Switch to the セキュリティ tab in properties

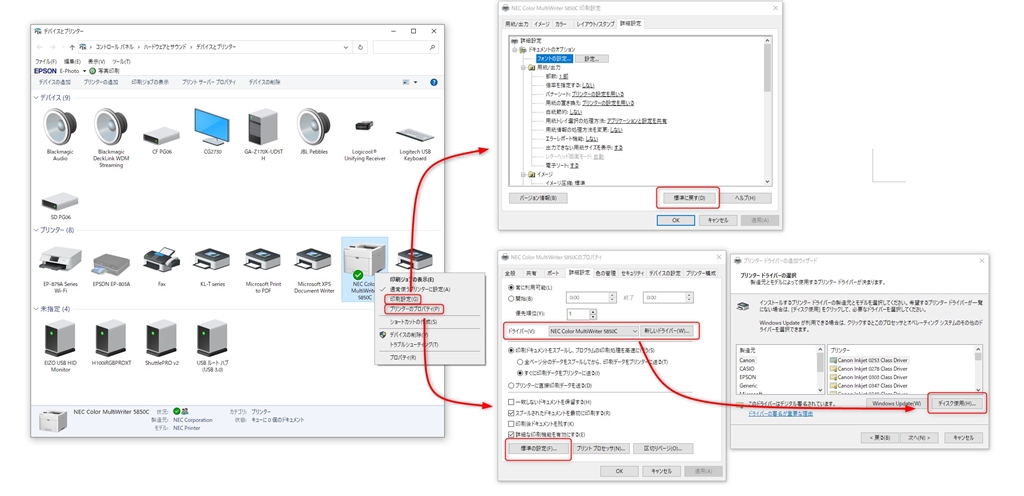[x=632, y=273]
